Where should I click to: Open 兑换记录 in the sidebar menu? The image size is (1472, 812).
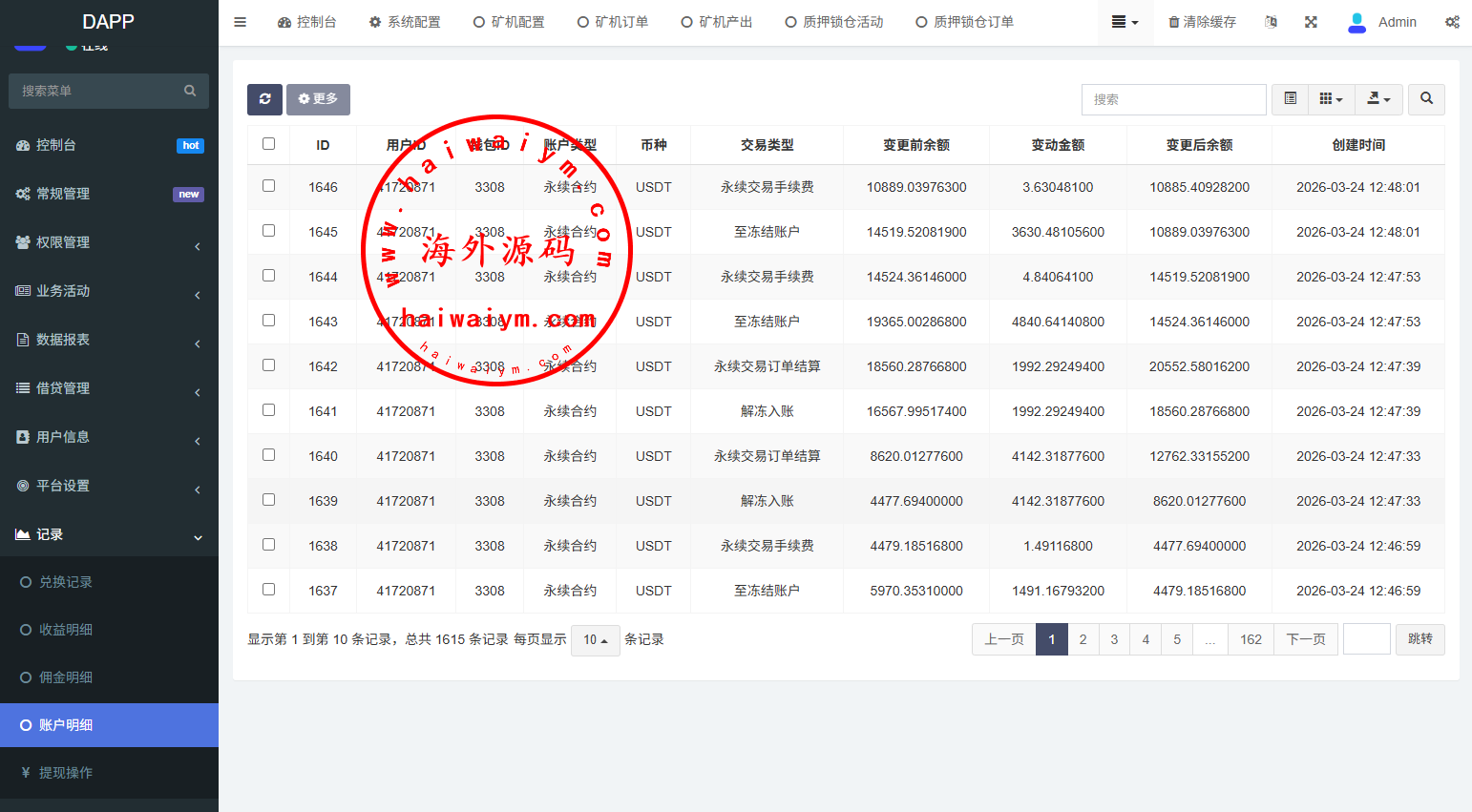pyautogui.click(x=66, y=582)
